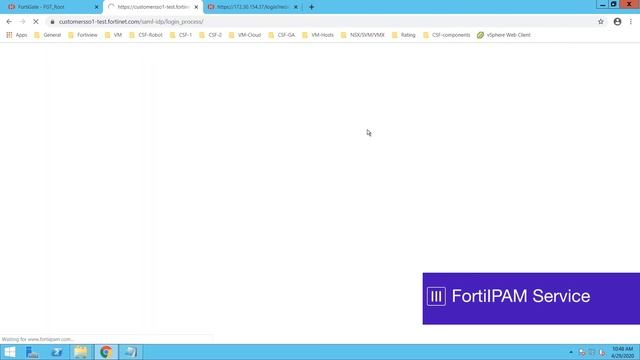Screen dimensions: 640x360
Task: Stop the page from loading
Action: (36, 22)
